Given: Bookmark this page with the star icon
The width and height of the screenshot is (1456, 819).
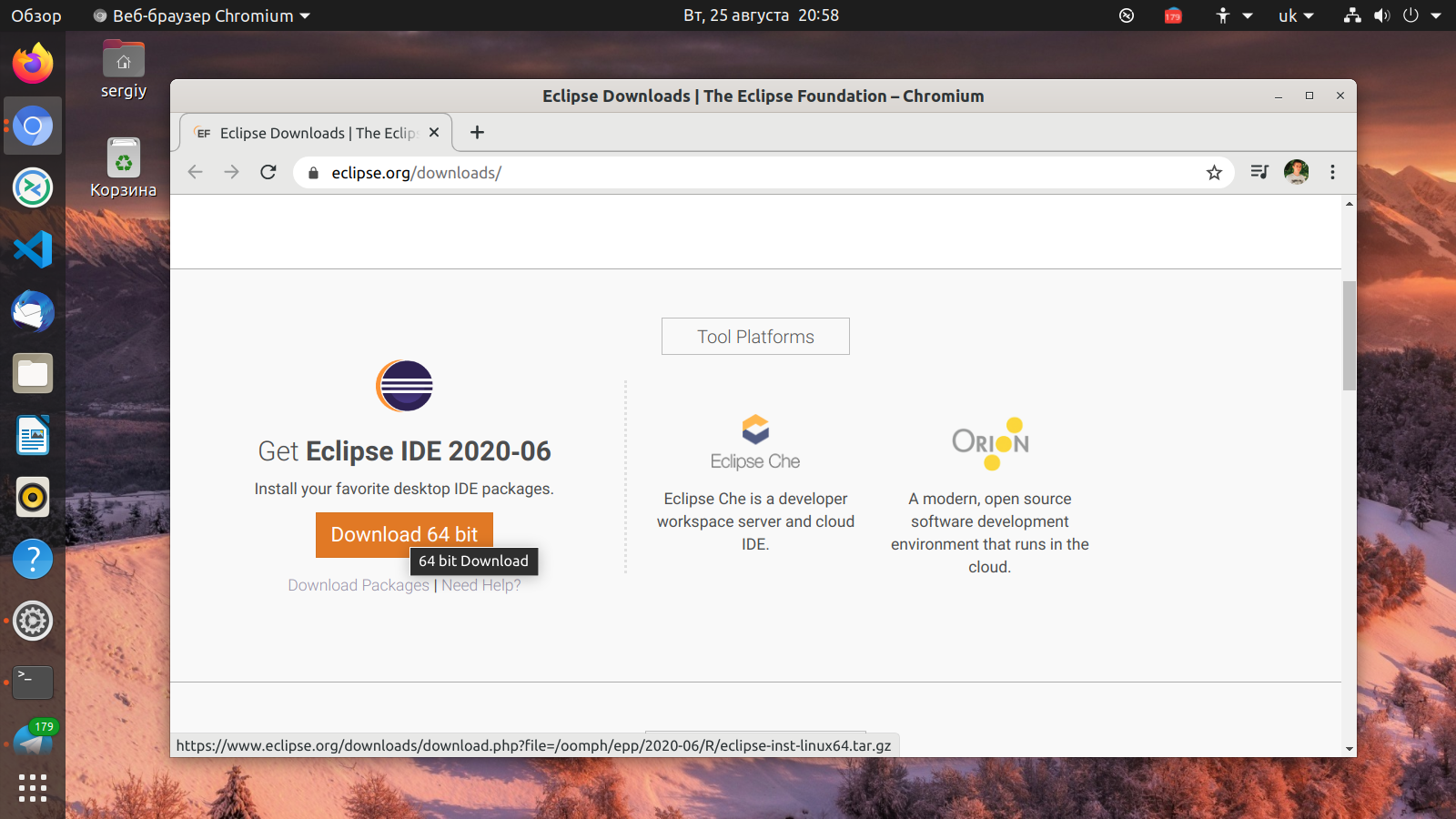Looking at the screenshot, I should point(1214,173).
